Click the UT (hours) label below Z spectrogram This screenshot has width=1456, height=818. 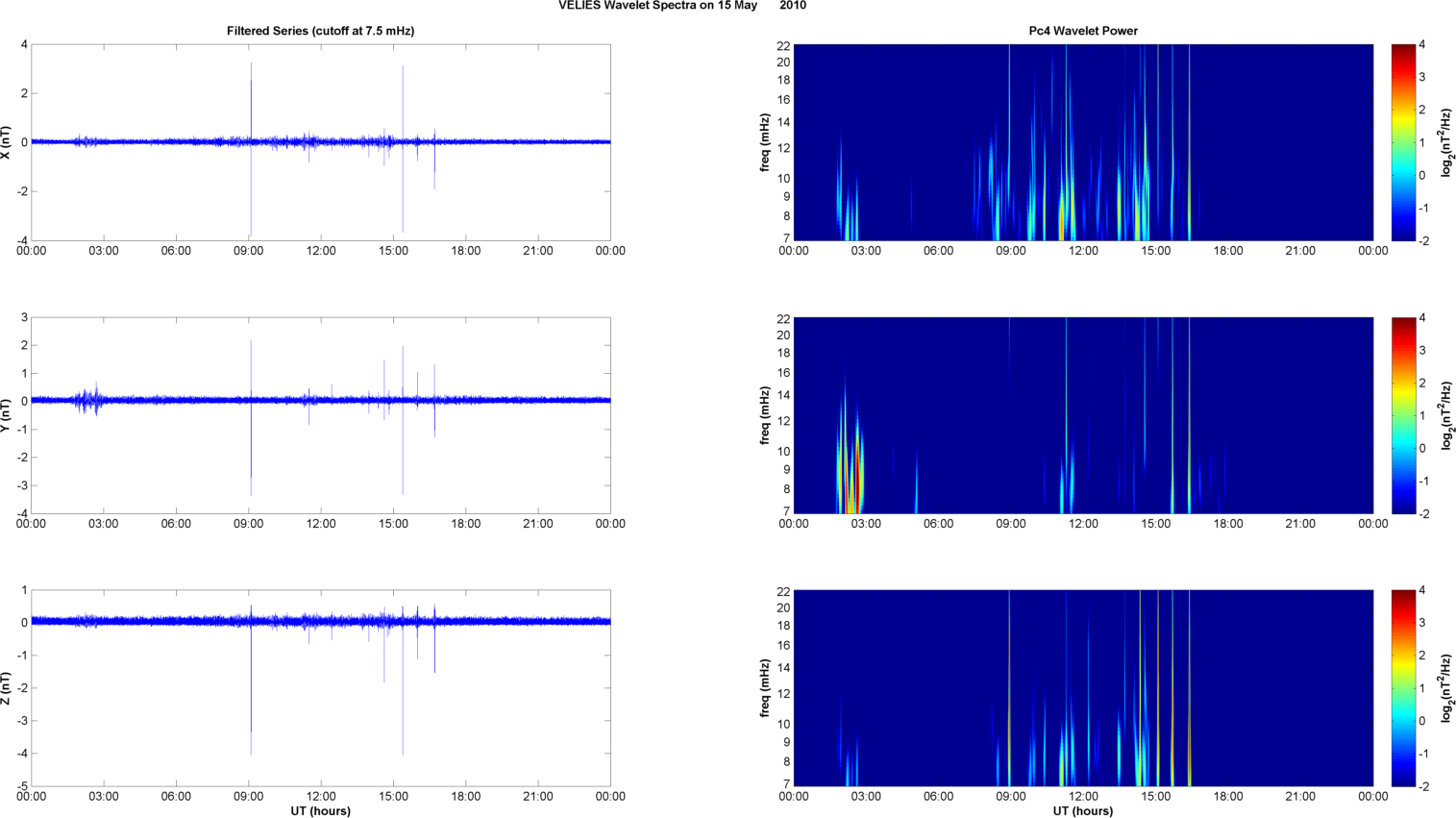pyautogui.click(x=1083, y=811)
